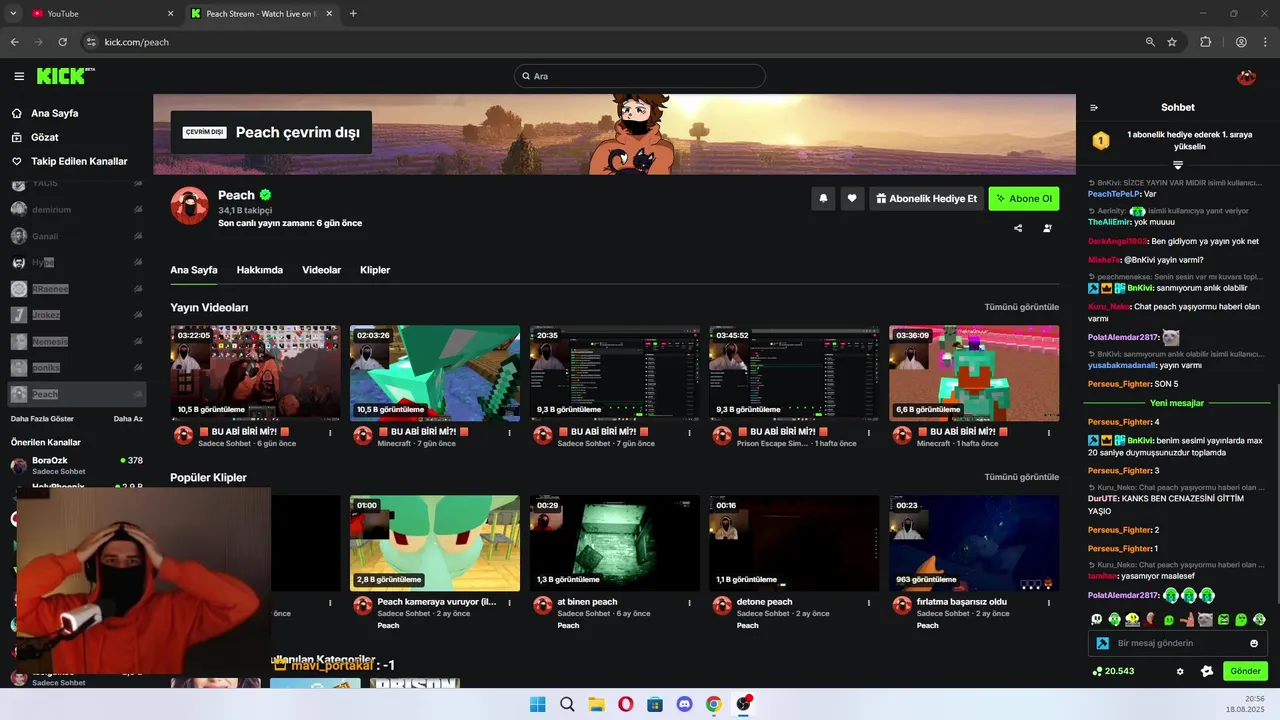Open Gözat in left sidebar
Image resolution: width=1280 pixels, height=720 pixels.
click(x=45, y=137)
